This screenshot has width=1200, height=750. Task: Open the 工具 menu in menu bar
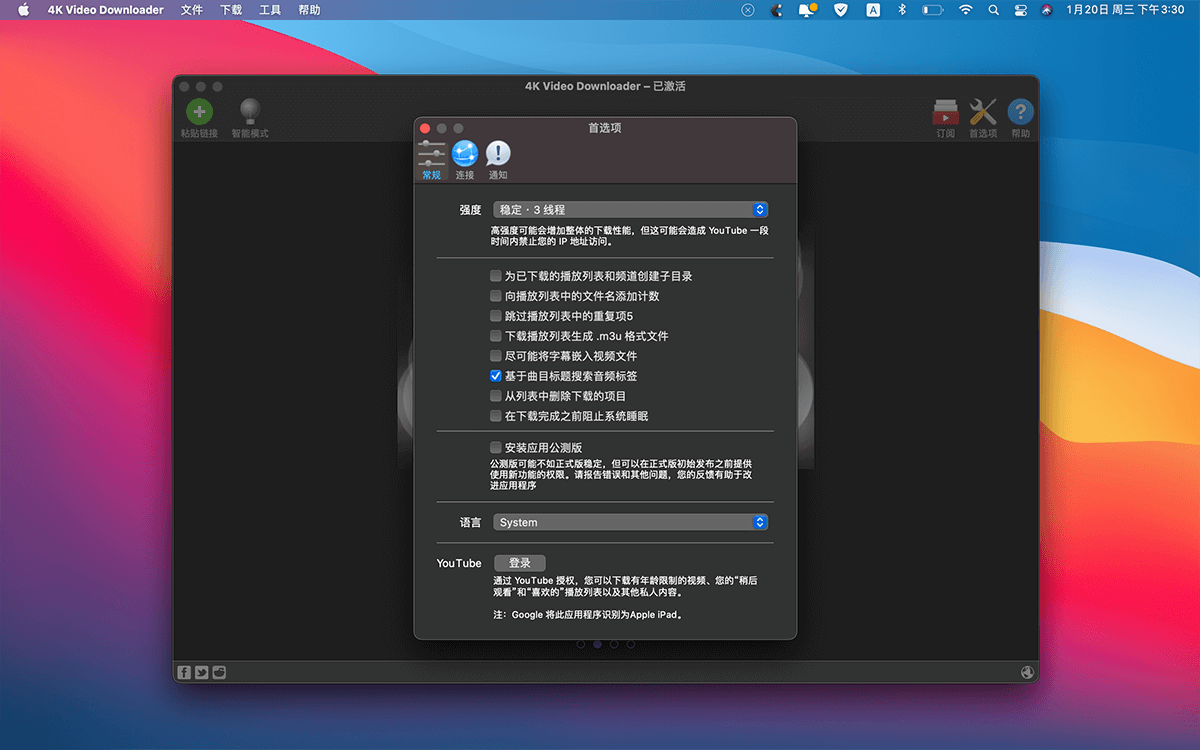click(270, 10)
